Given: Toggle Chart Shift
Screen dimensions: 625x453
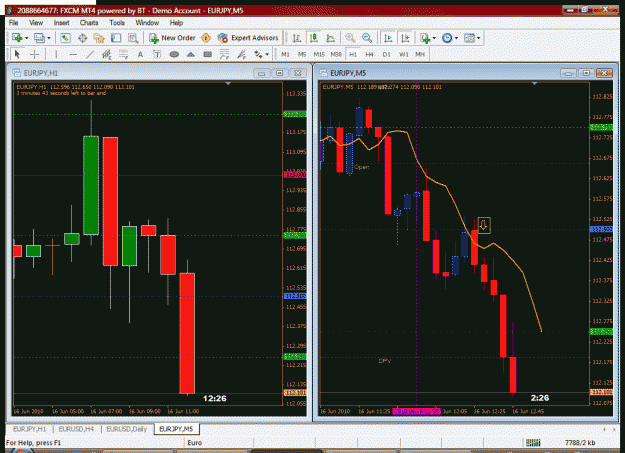Looking at the screenshot, I should pos(405,38).
